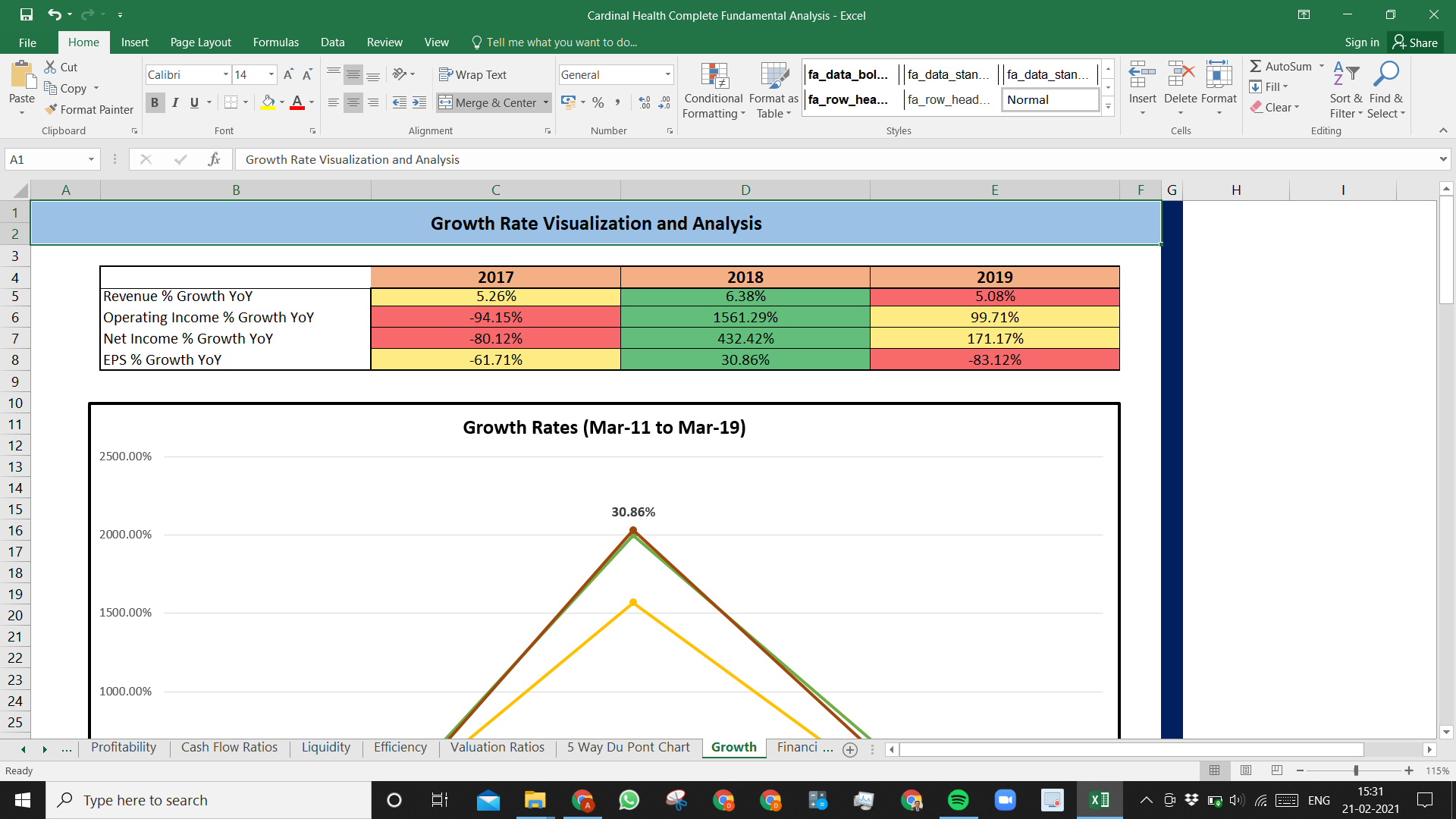
Task: Expand the cell styles gallery
Action: pos(1108,106)
